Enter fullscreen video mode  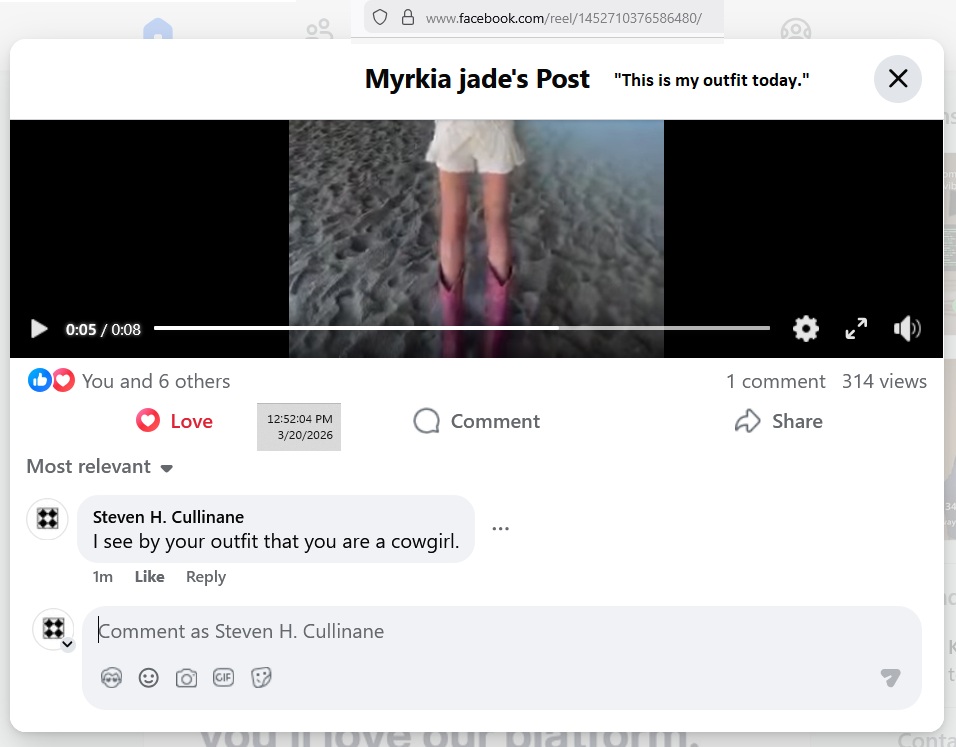[x=856, y=329]
